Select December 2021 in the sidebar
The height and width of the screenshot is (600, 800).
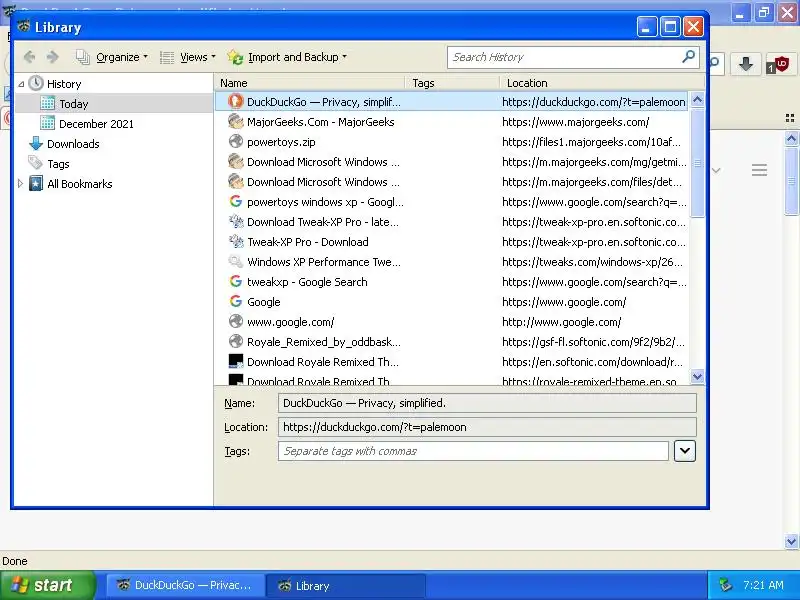pyautogui.click(x=96, y=123)
